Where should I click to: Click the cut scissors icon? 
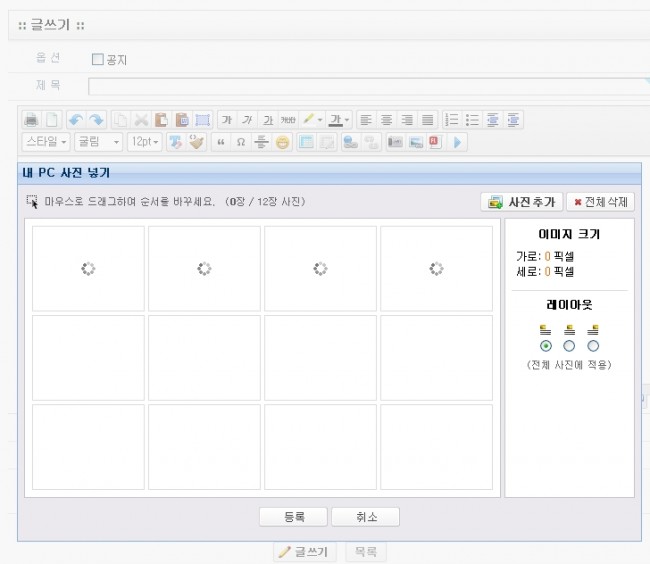click(141, 120)
